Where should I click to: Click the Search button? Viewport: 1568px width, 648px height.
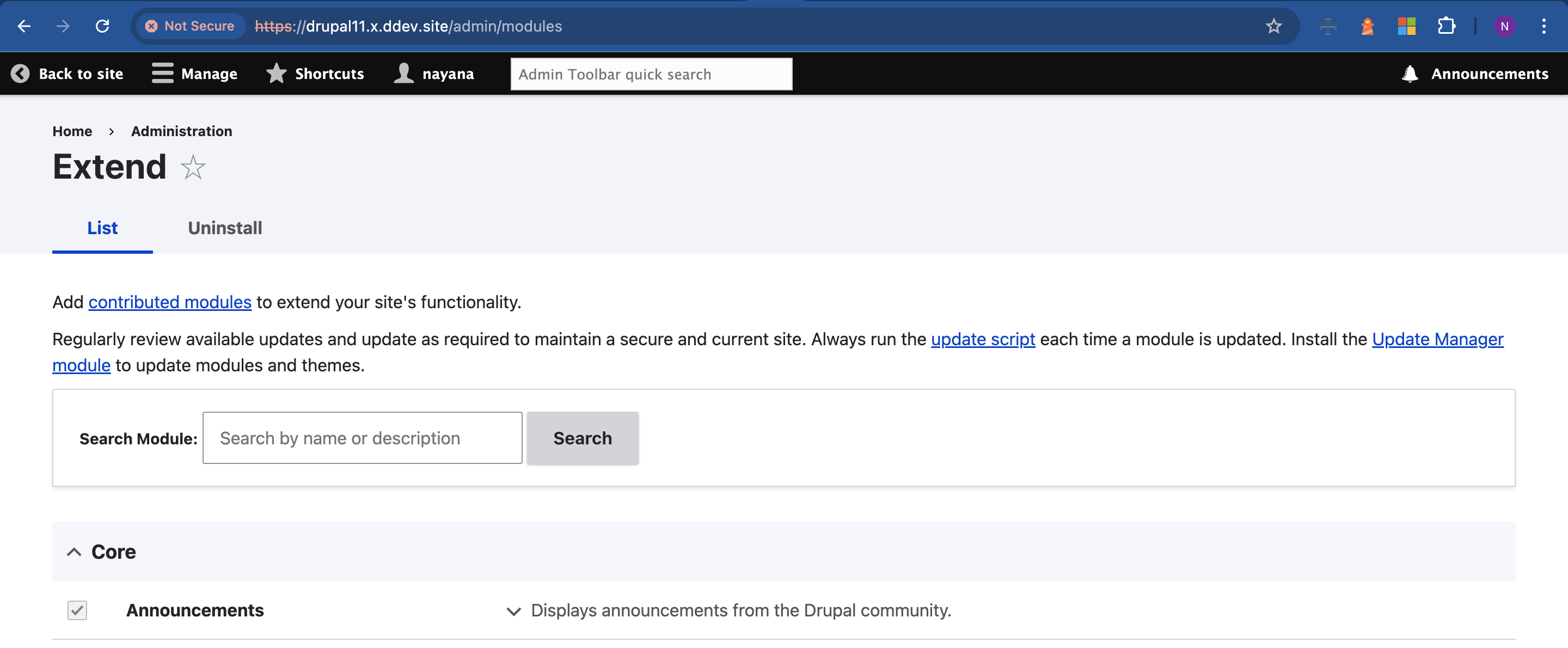coord(583,438)
